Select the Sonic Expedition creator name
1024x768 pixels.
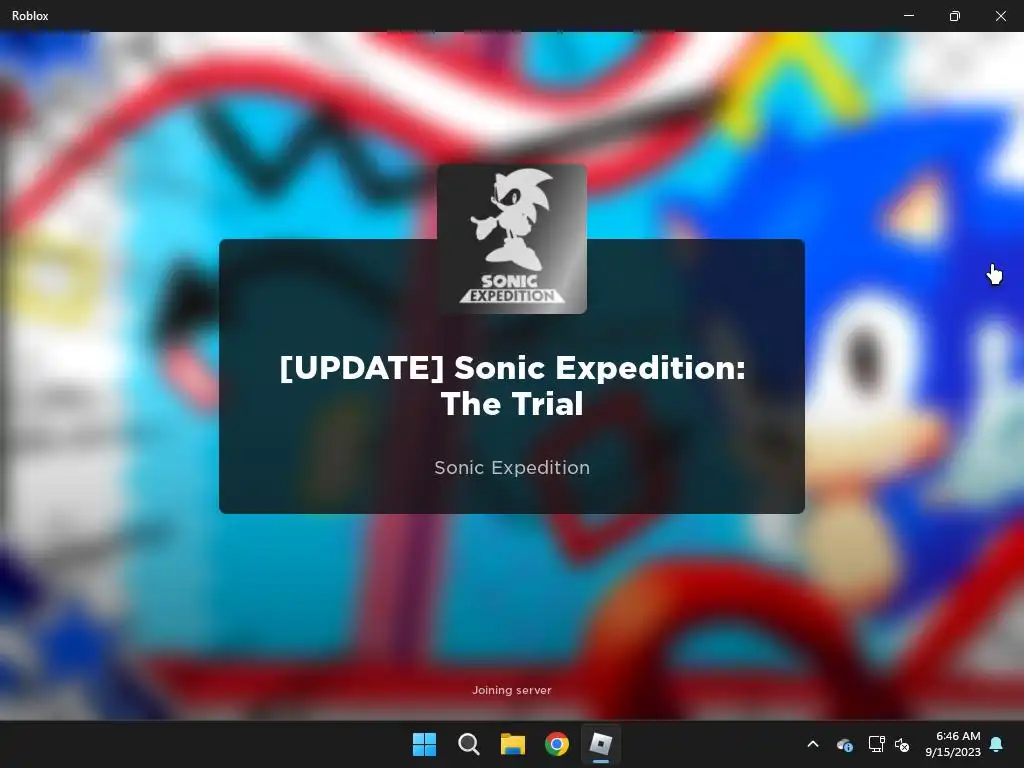point(512,468)
